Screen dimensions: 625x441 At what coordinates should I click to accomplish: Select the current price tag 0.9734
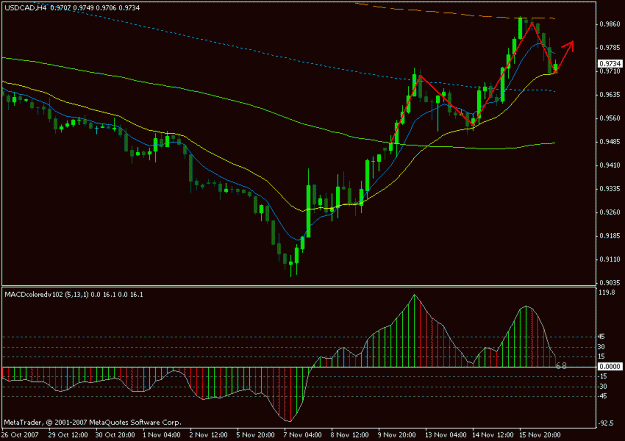[x=610, y=63]
